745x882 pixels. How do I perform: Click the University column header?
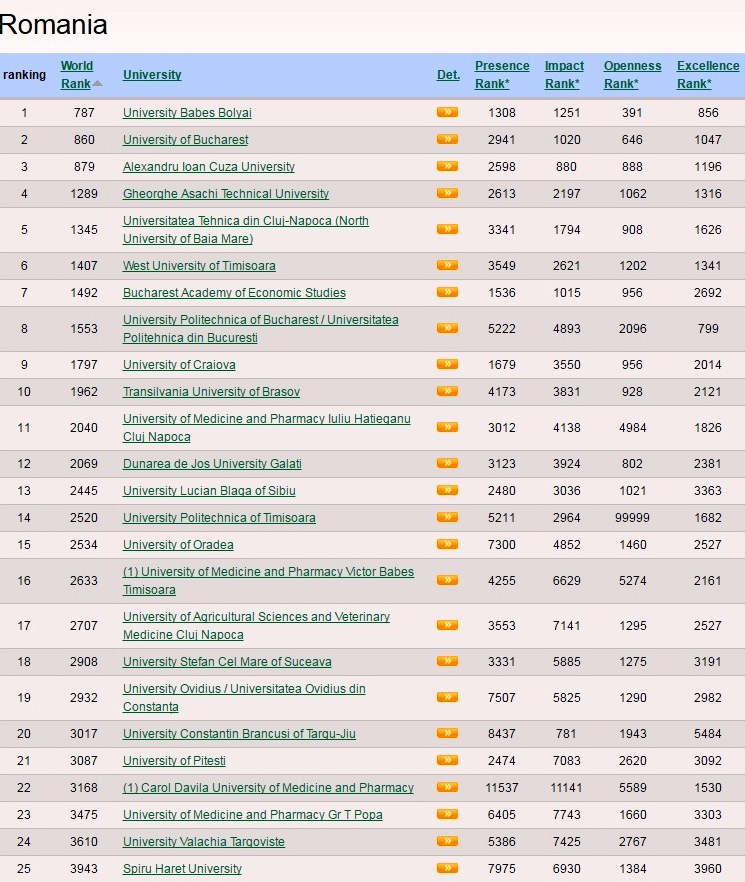point(152,75)
